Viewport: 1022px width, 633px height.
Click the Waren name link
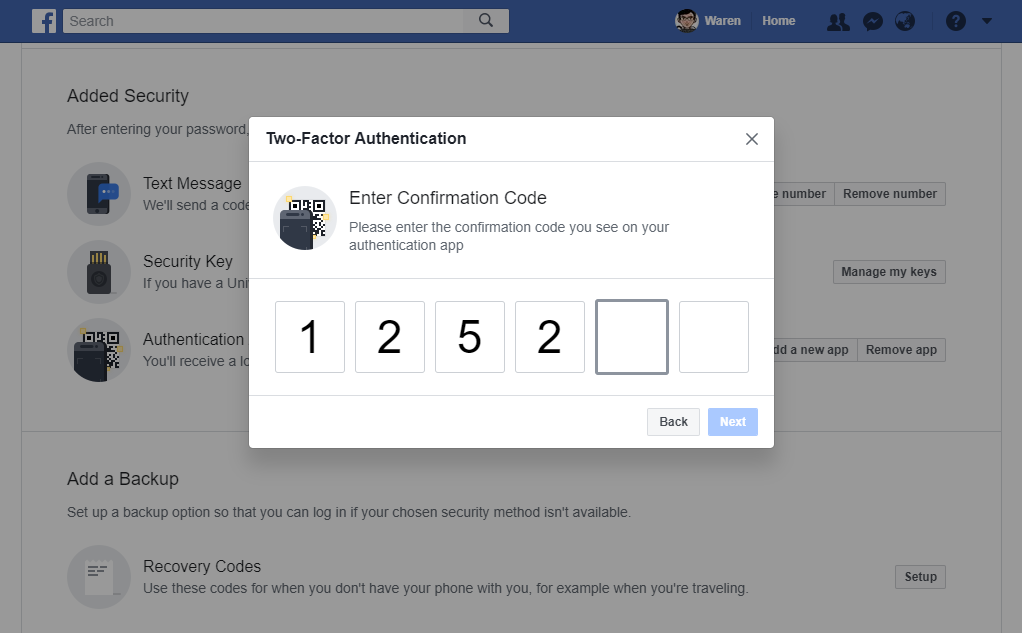click(x=723, y=20)
